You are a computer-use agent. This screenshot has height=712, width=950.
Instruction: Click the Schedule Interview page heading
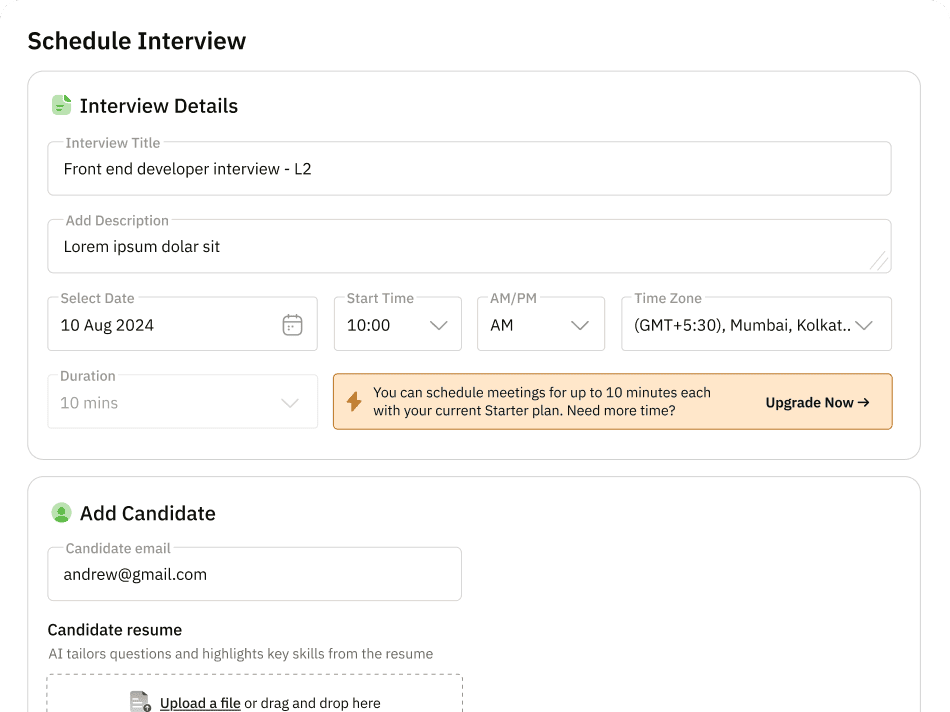[x=137, y=41]
